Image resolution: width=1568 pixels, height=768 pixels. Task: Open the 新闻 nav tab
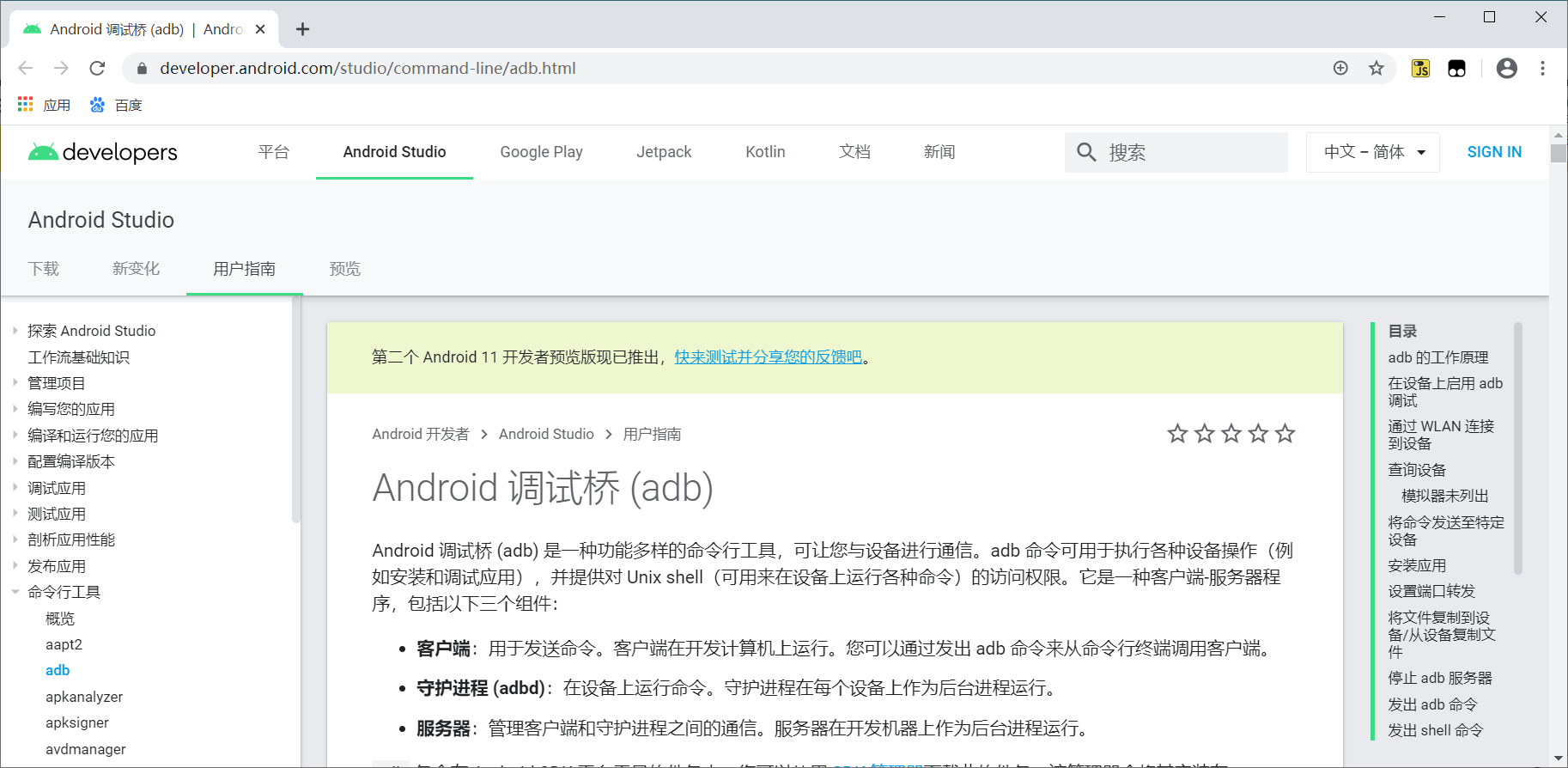[939, 152]
